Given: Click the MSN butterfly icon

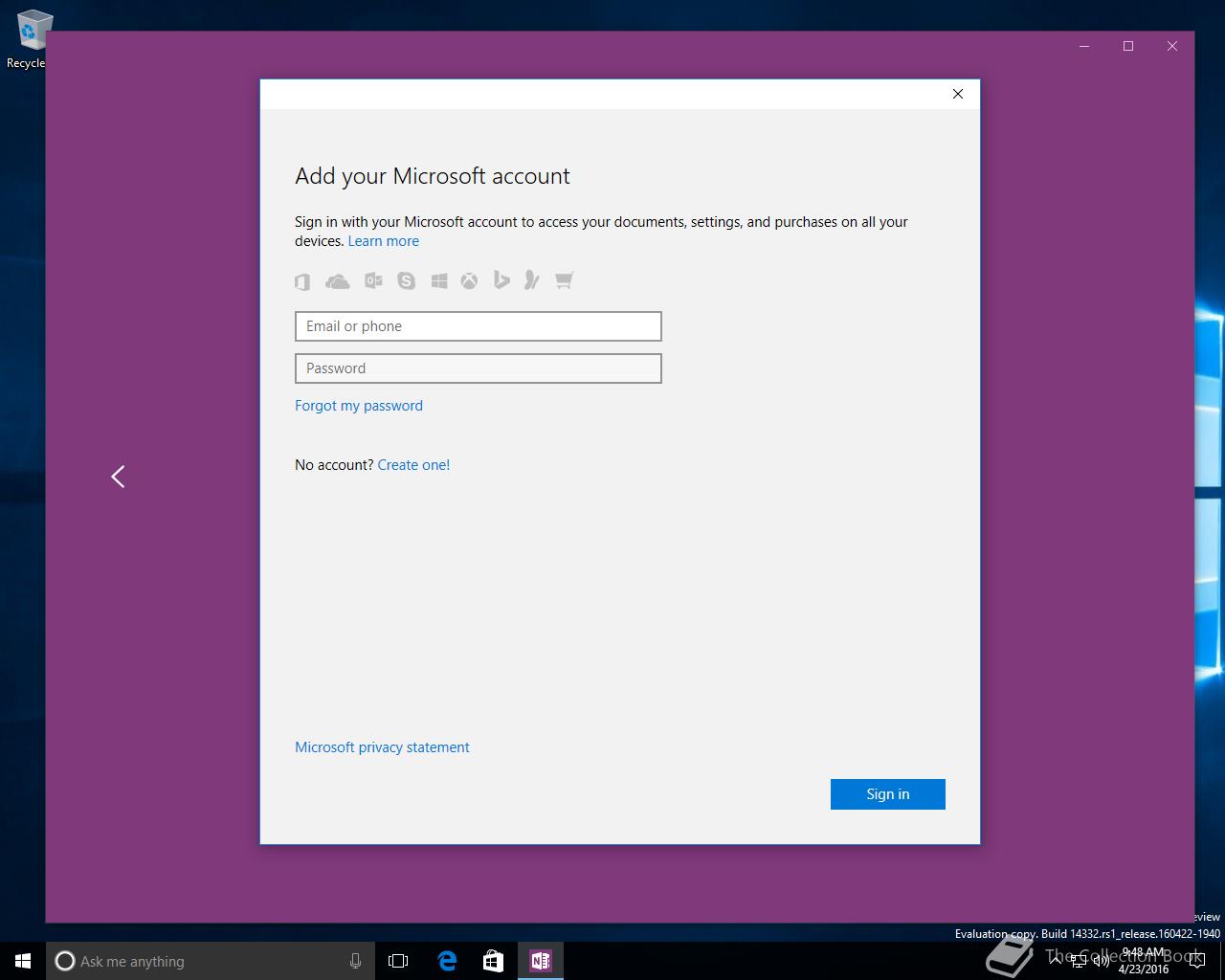Looking at the screenshot, I should coord(532,279).
